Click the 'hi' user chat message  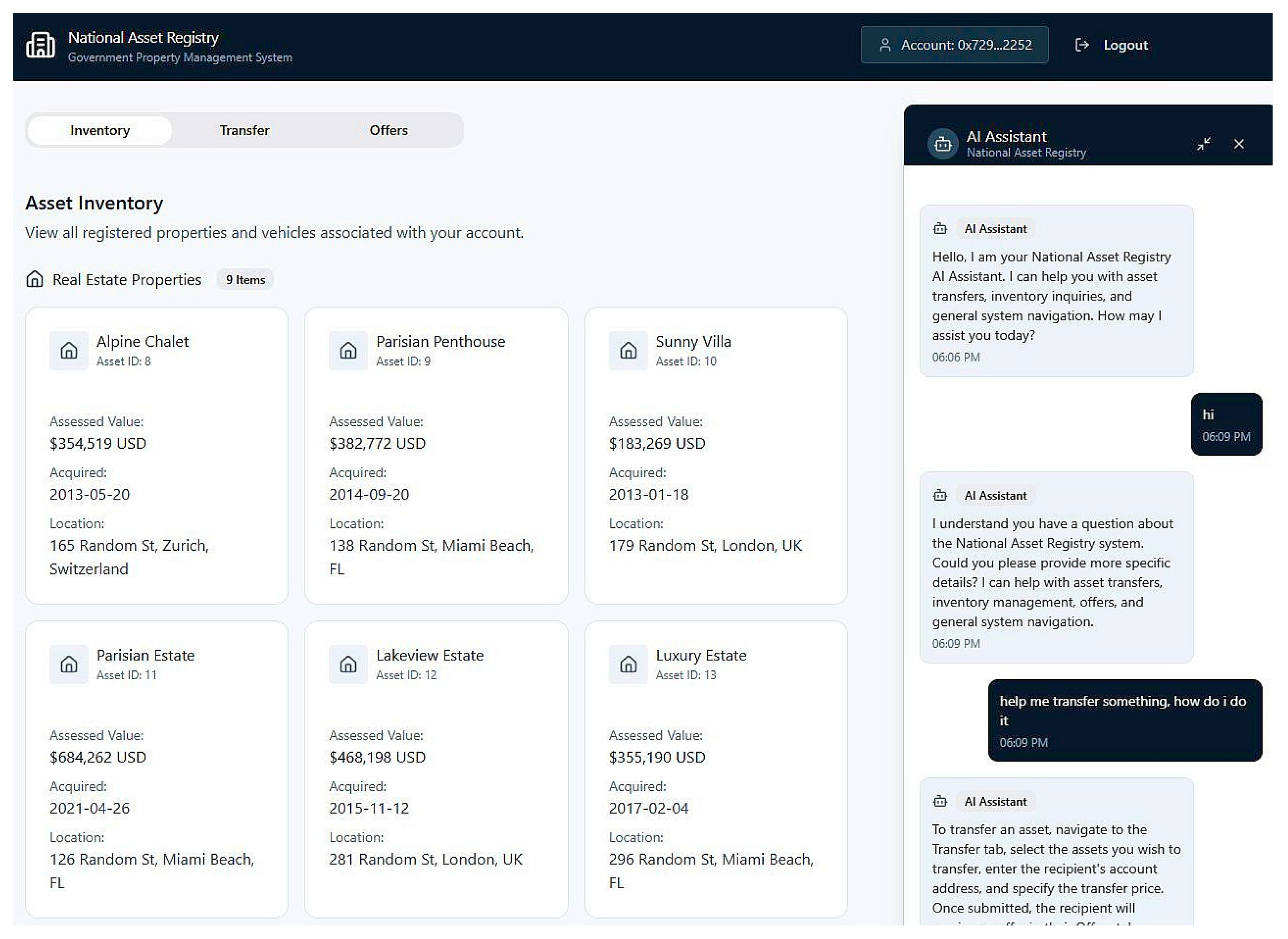(x=1226, y=424)
